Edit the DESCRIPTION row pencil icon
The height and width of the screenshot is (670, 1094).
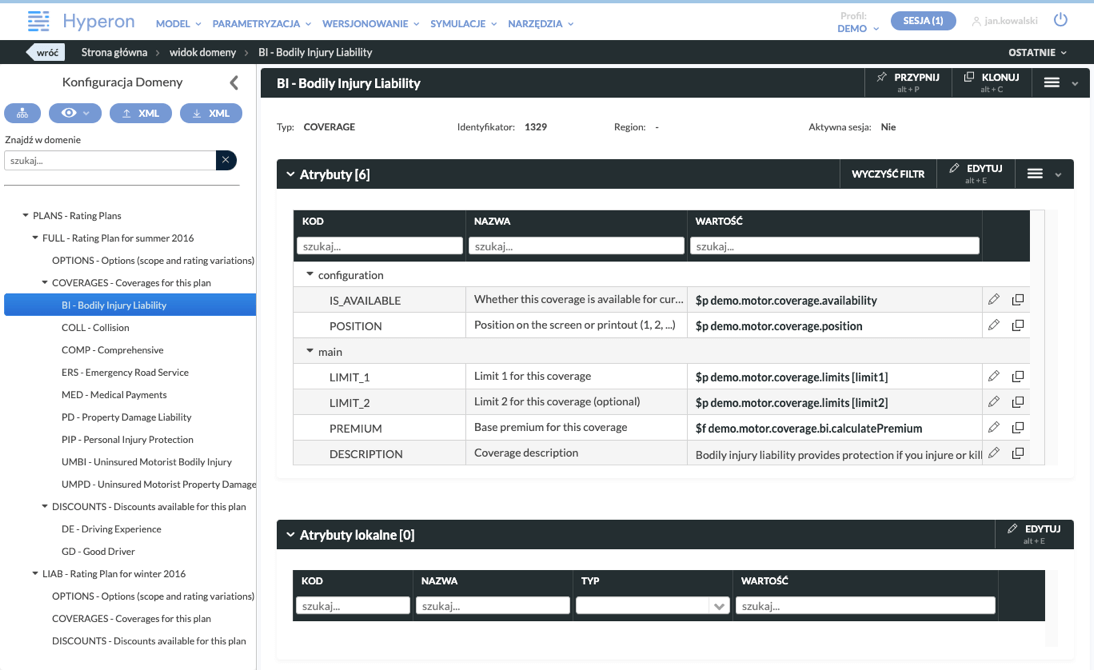click(x=994, y=453)
